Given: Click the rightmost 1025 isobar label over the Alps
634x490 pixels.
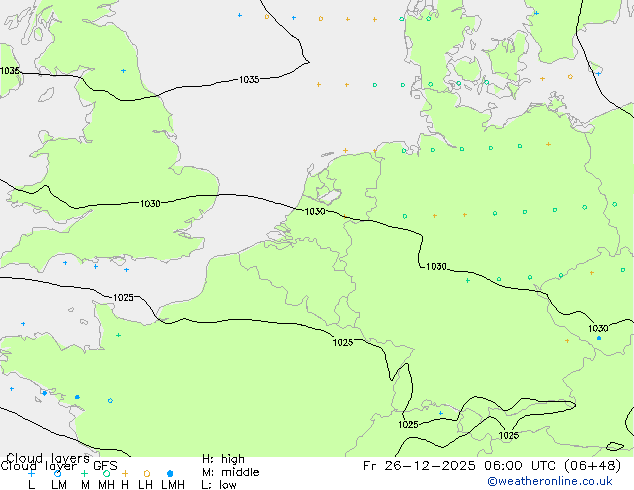Looking at the screenshot, I should pyautogui.click(x=509, y=435).
